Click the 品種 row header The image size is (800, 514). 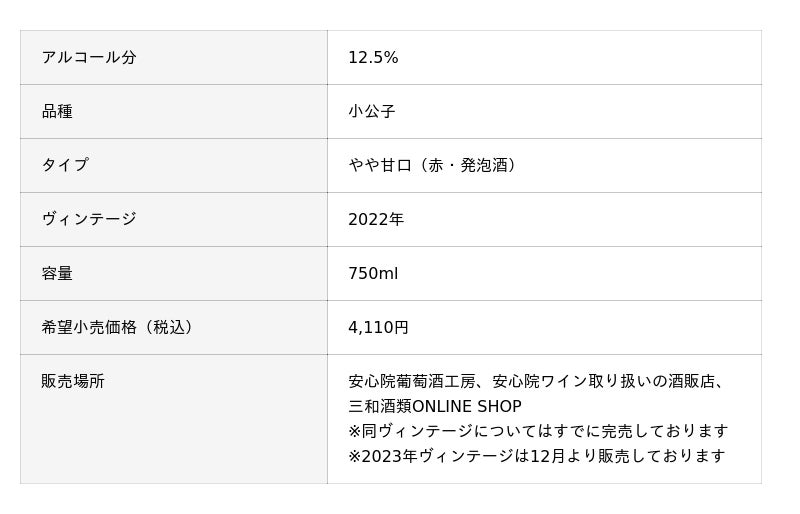pyautogui.click(x=57, y=112)
